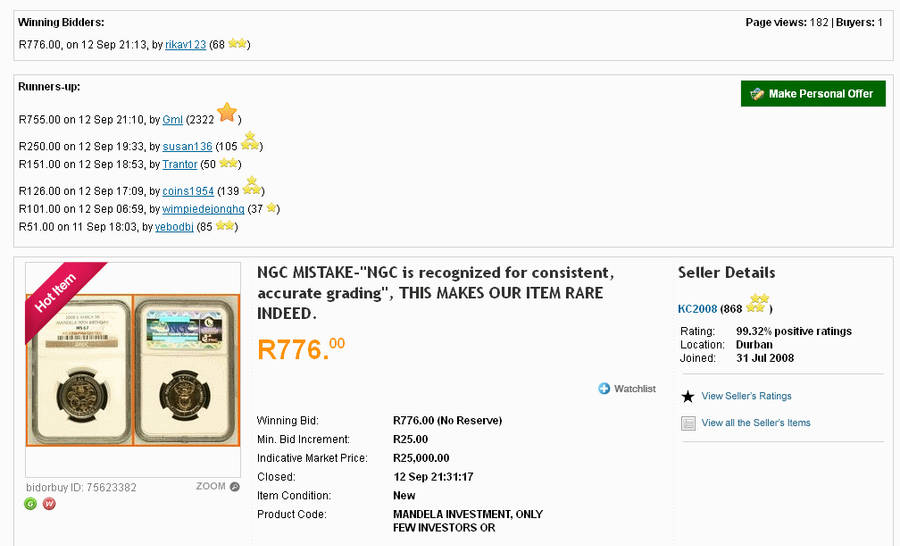Click the blue plus Watchlist icon
The image size is (900, 546).
(x=604, y=388)
